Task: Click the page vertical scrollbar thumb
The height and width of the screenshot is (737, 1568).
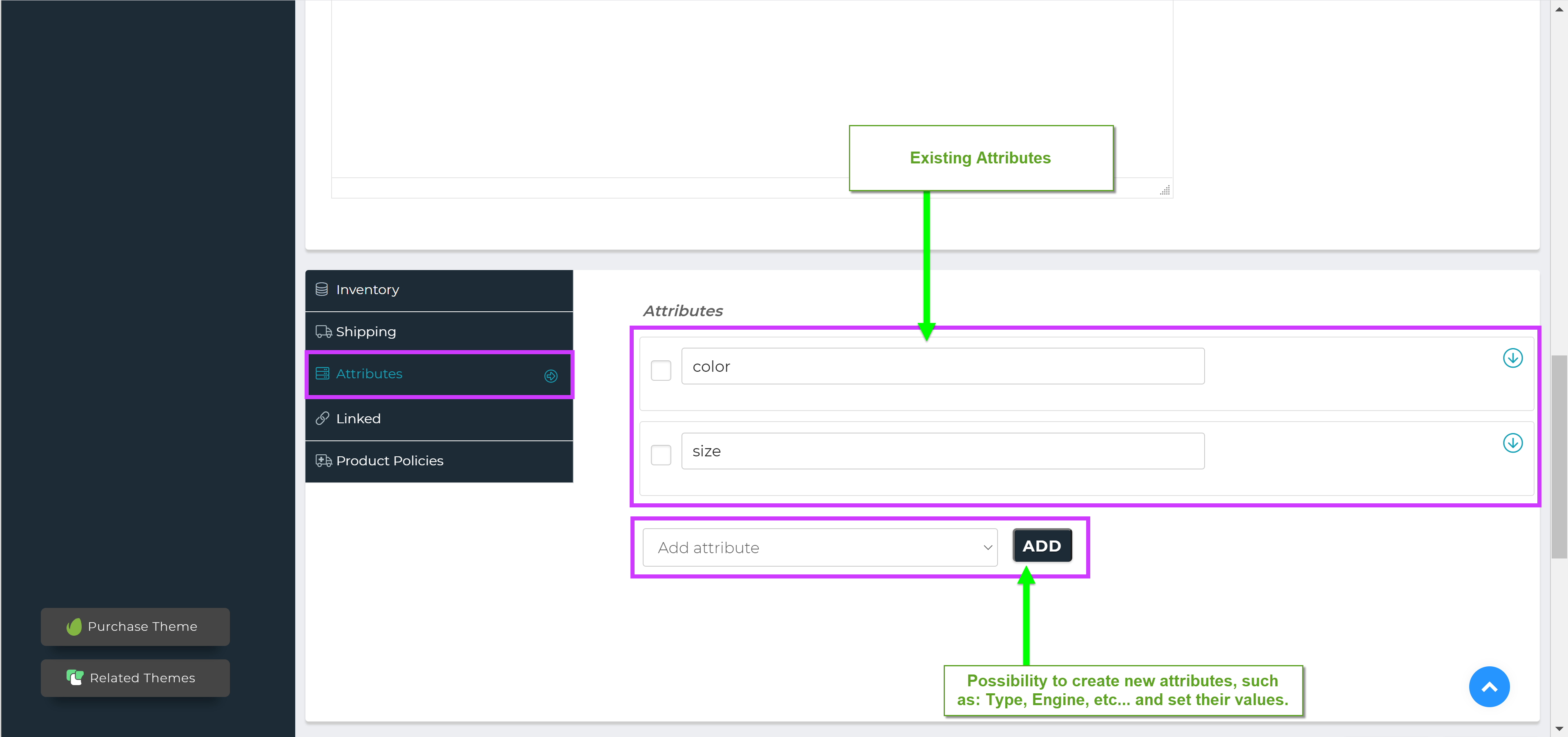Action: coord(1559,457)
